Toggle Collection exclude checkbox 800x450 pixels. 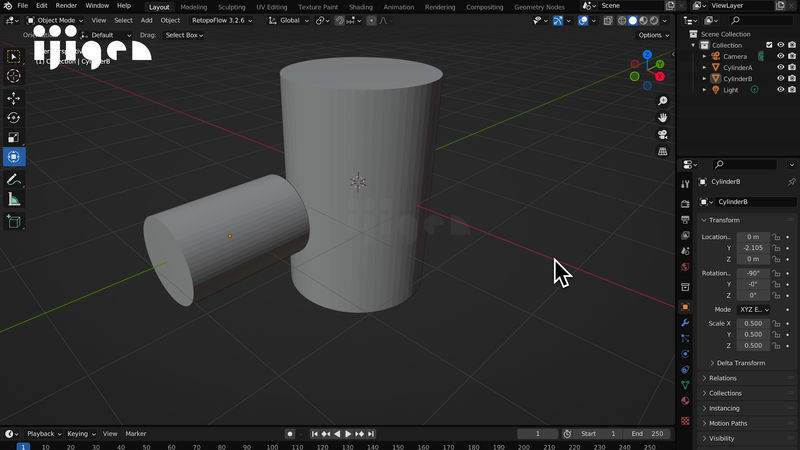point(769,45)
